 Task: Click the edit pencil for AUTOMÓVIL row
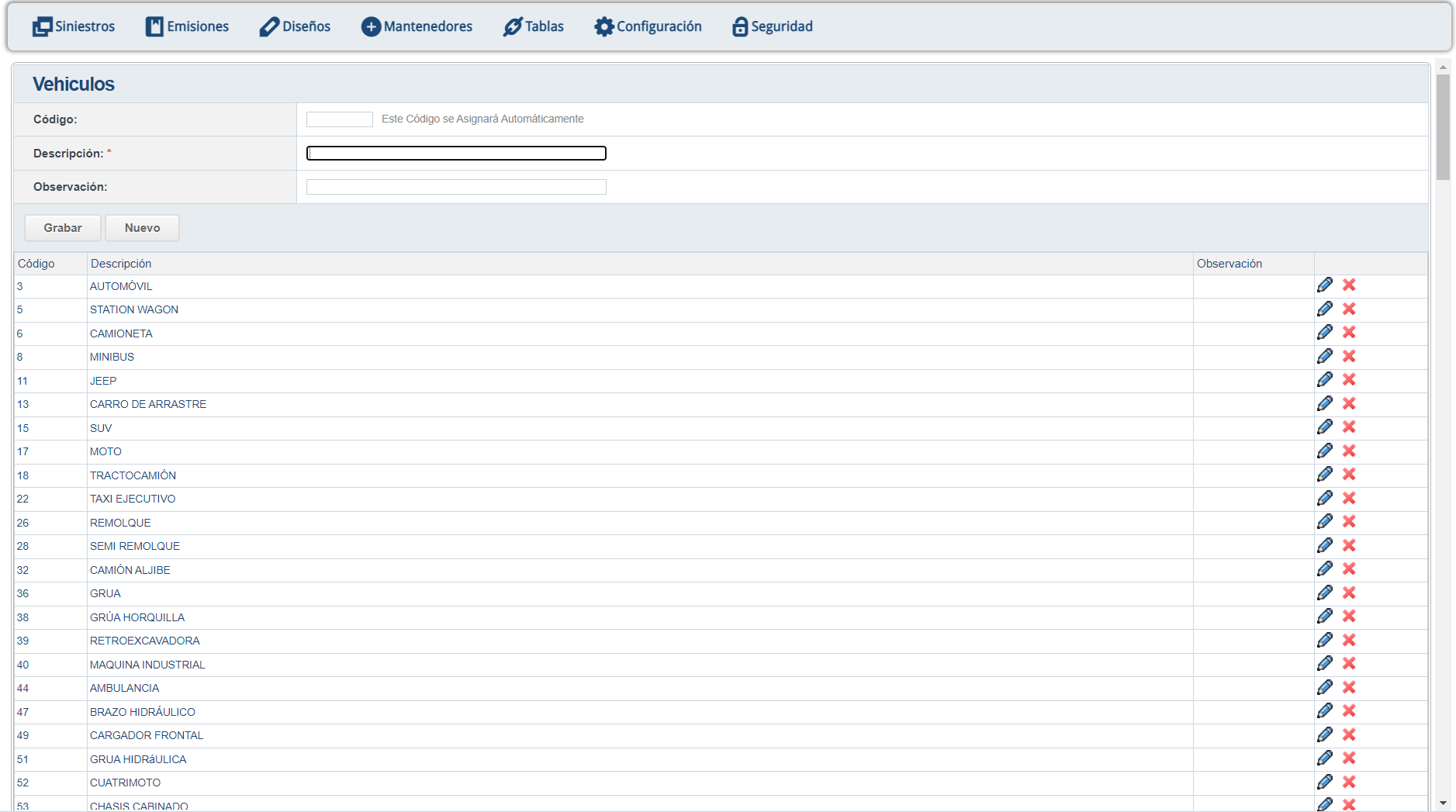pyautogui.click(x=1324, y=285)
